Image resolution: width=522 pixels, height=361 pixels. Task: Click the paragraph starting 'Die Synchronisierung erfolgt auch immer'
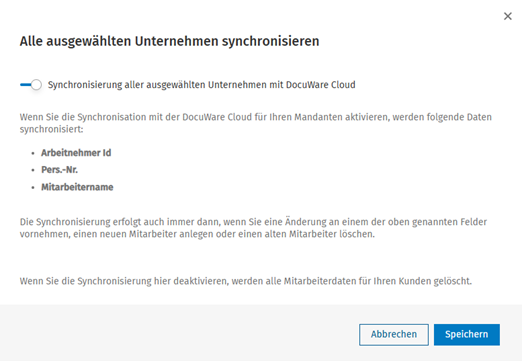(253, 228)
